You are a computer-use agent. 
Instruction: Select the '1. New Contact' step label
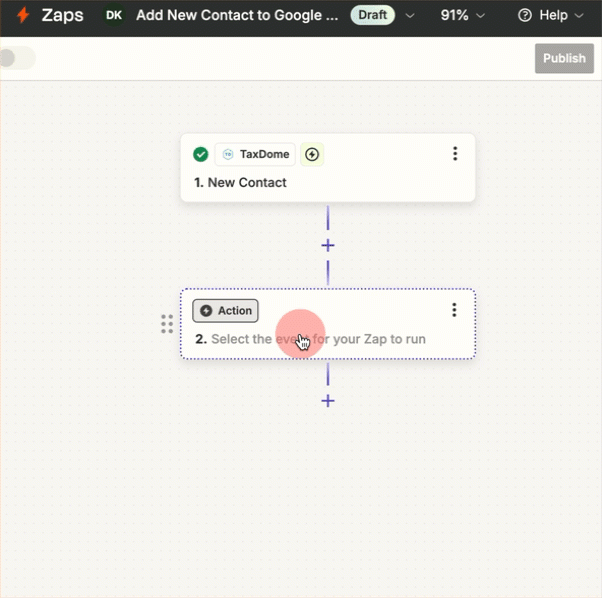coord(240,183)
